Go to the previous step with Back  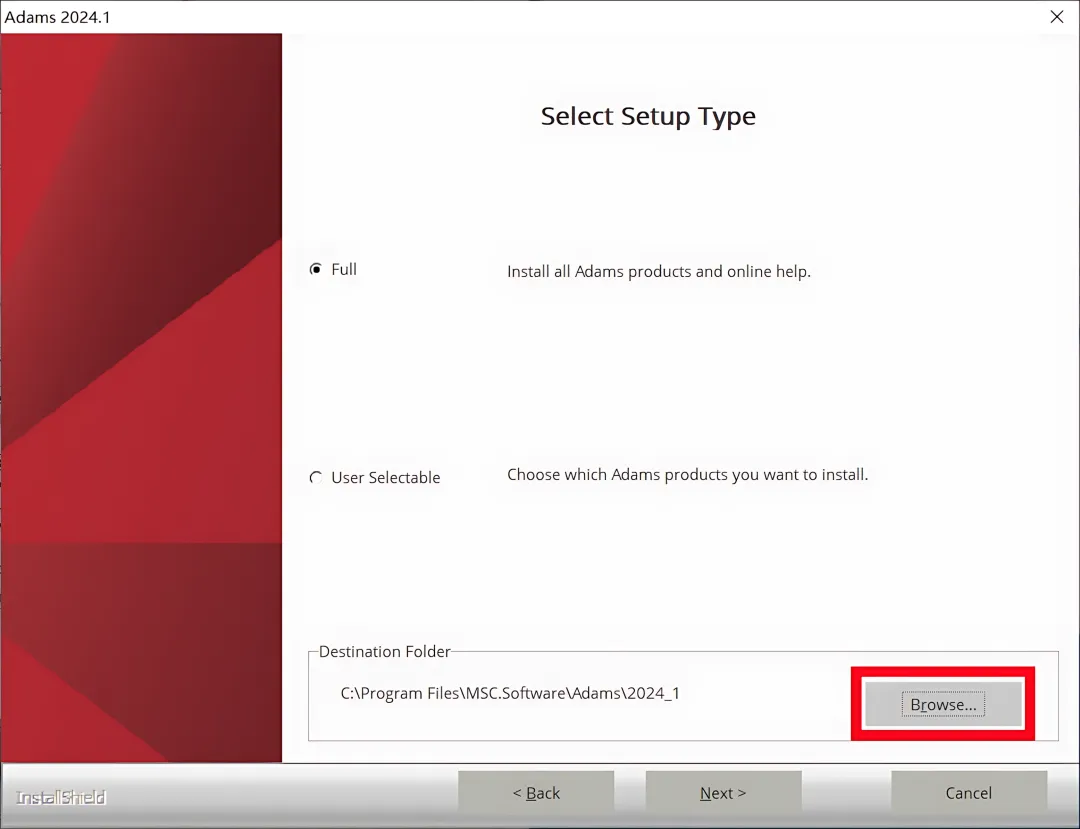click(x=536, y=793)
